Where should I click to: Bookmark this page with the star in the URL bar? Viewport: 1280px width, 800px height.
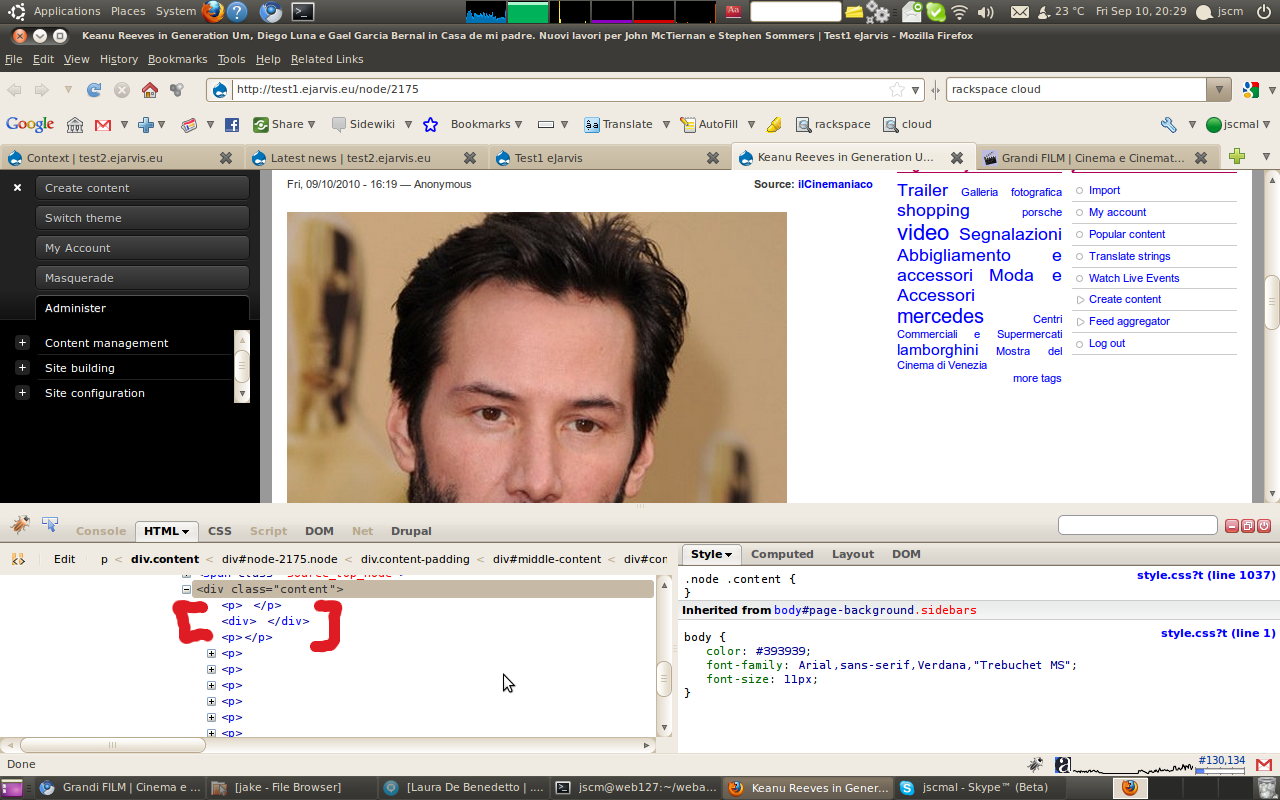pyautogui.click(x=897, y=90)
